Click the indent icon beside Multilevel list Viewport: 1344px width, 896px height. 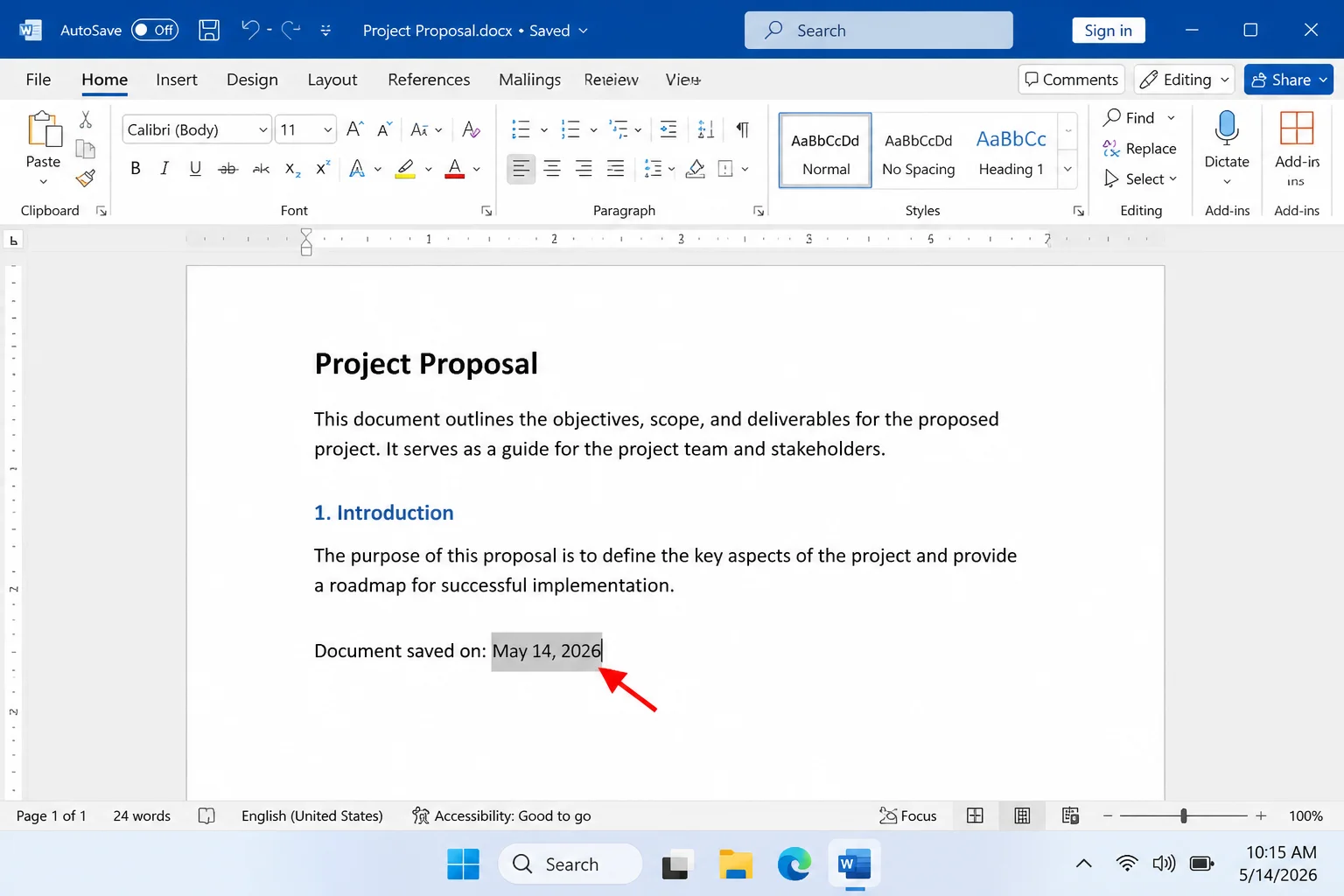click(668, 129)
